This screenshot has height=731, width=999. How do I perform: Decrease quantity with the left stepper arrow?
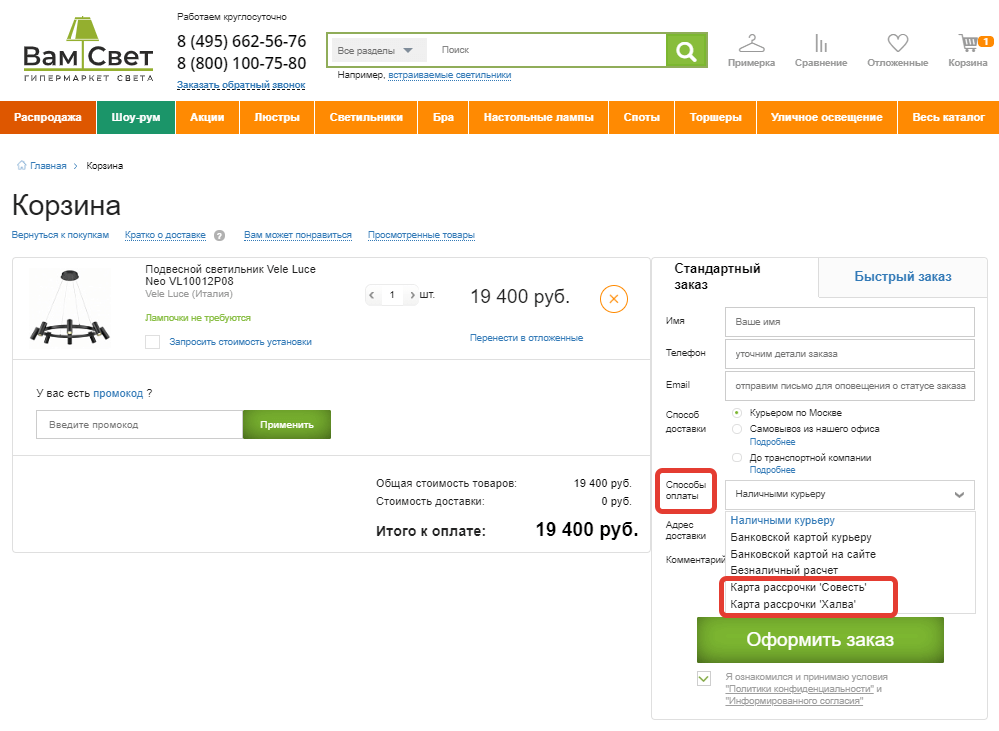click(373, 295)
